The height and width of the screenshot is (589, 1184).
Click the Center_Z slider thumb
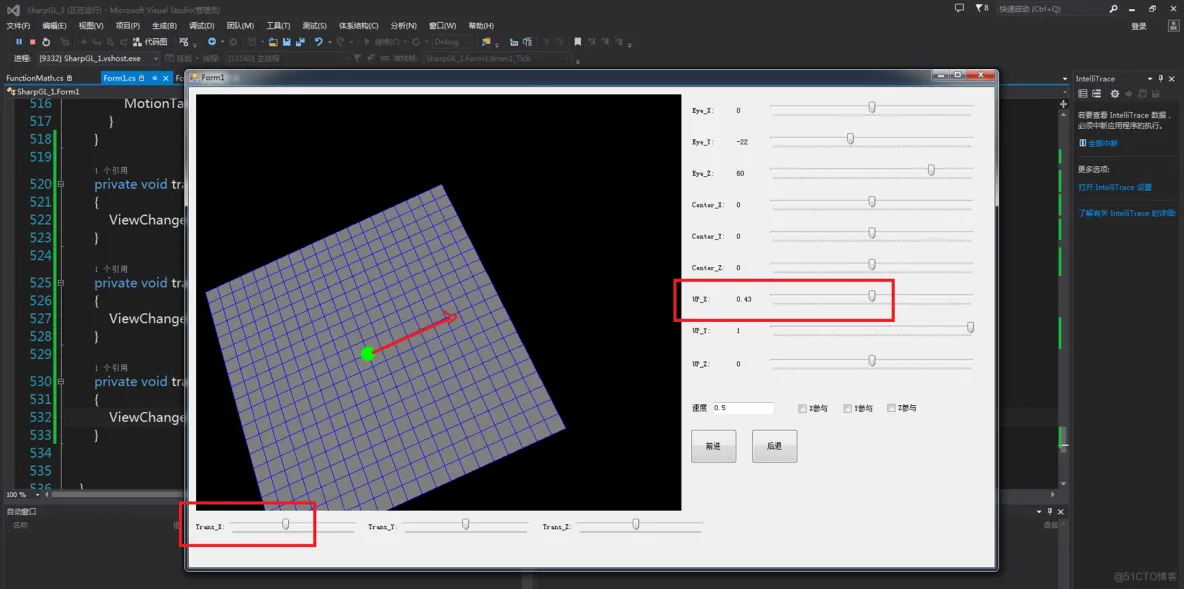[872, 264]
